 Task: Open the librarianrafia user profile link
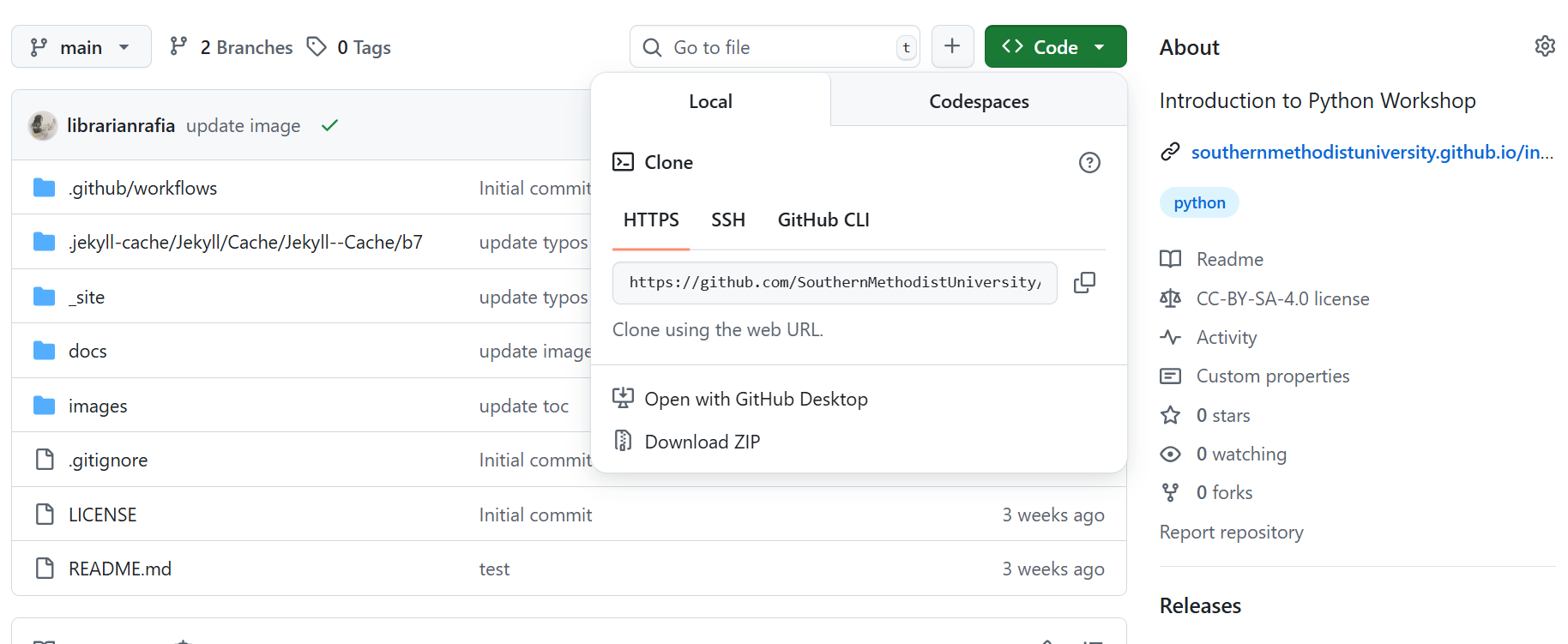pyautogui.click(x=121, y=125)
